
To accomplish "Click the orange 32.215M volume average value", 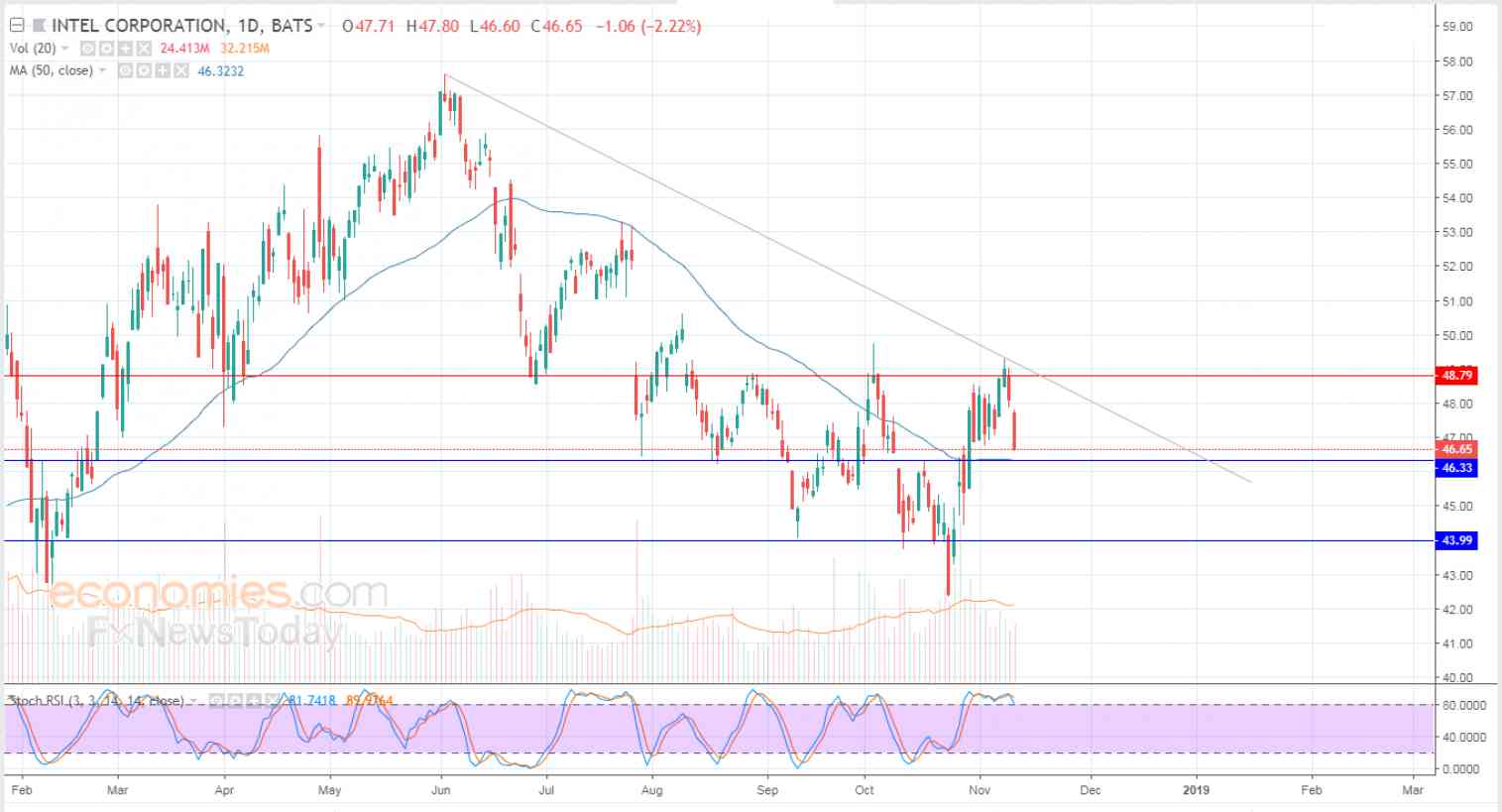I will click(x=245, y=49).
